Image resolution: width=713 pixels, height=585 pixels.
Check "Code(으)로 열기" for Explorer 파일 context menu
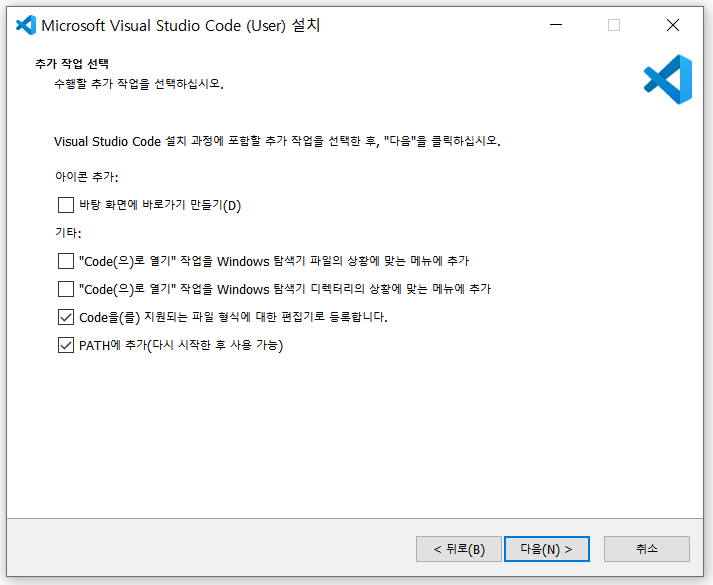pyautogui.click(x=66, y=261)
